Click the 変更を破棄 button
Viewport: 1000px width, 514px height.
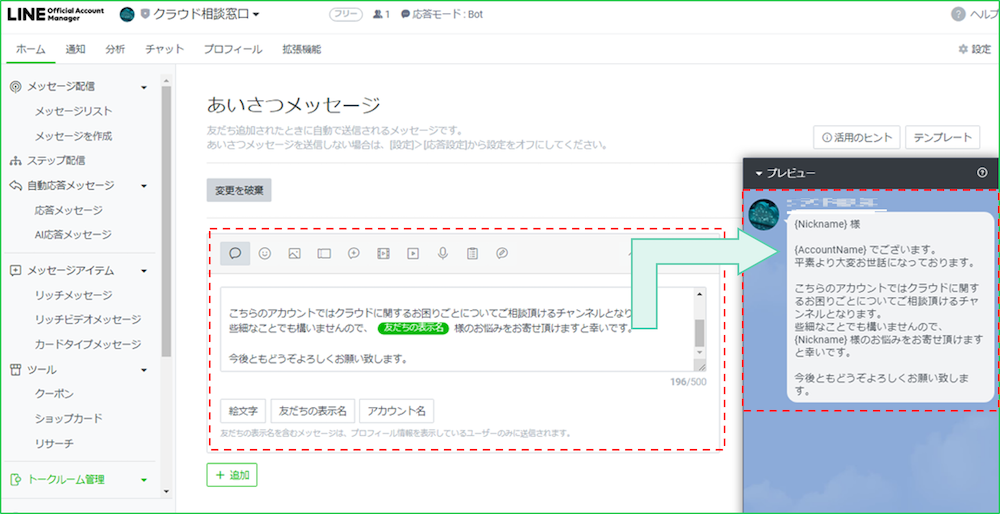click(x=239, y=190)
